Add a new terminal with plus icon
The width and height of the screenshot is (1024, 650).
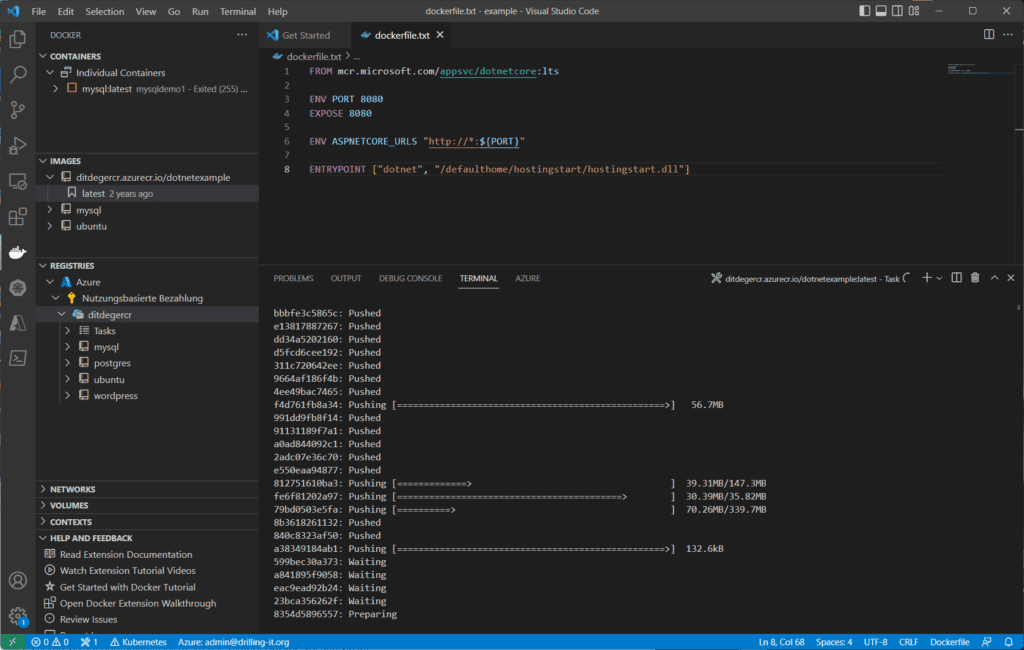[926, 278]
